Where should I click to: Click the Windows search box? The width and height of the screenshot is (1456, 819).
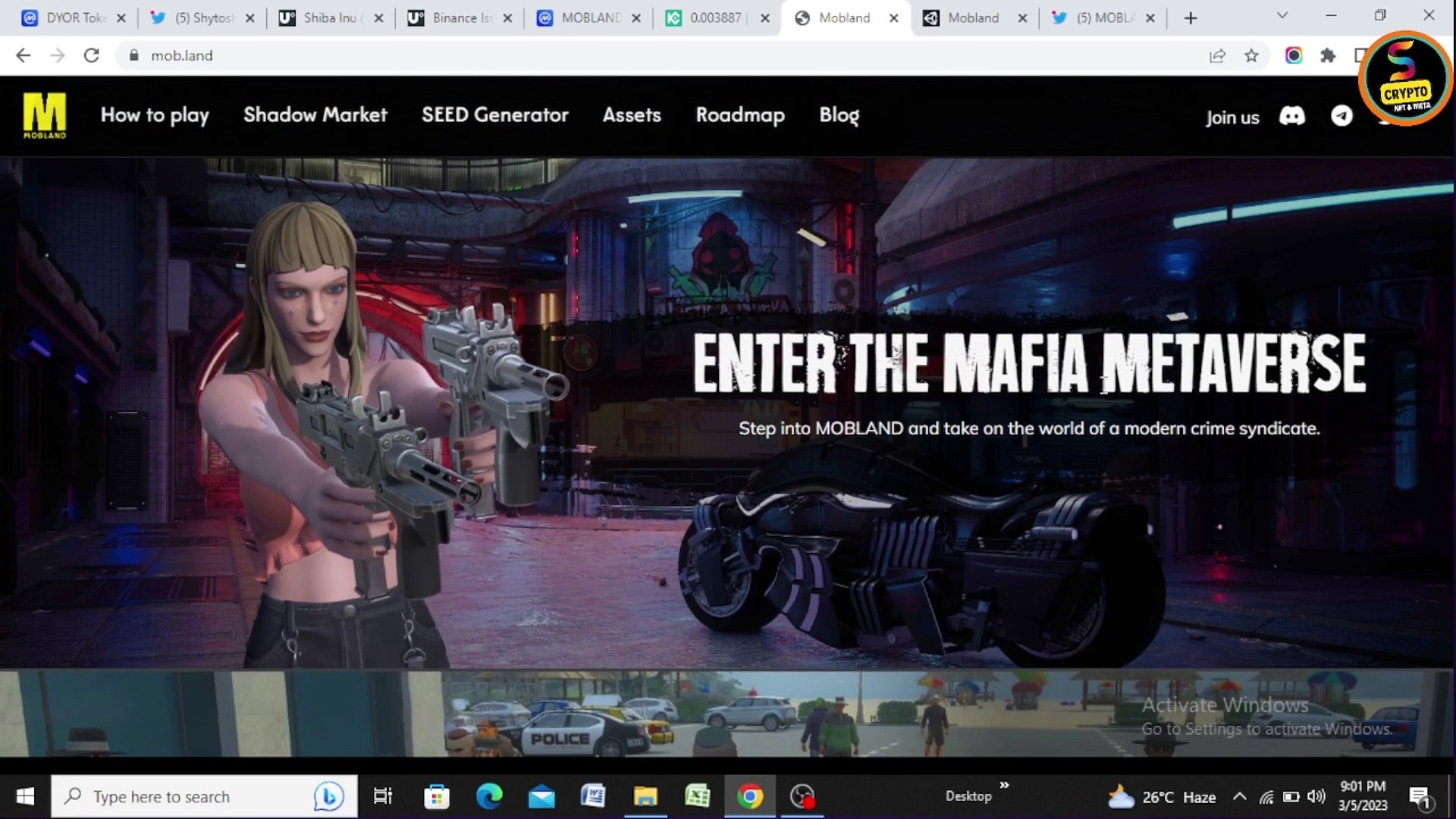(x=190, y=796)
